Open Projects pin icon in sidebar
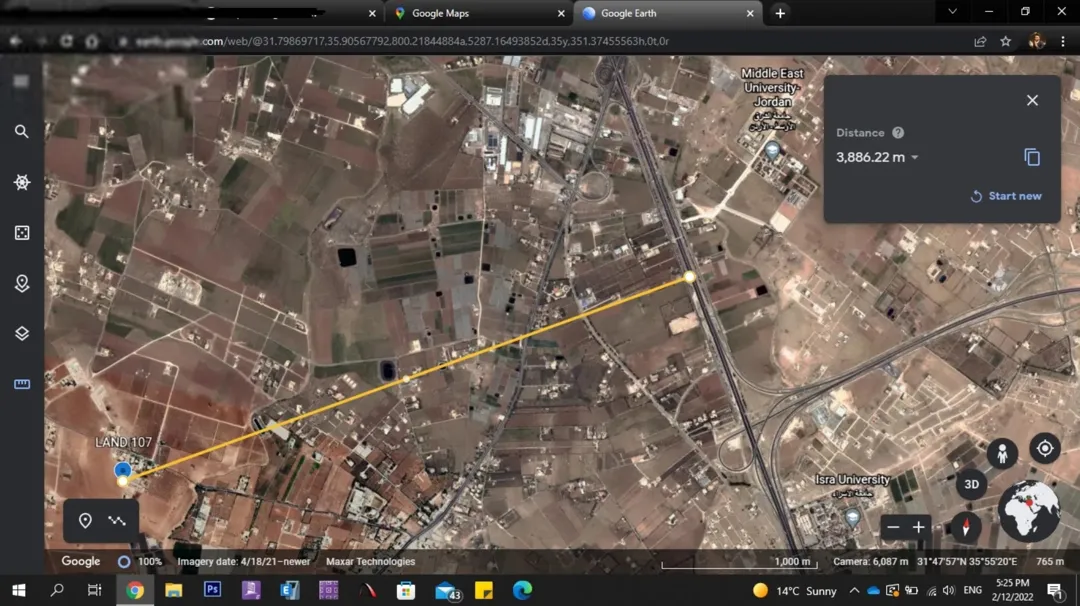 (21, 283)
